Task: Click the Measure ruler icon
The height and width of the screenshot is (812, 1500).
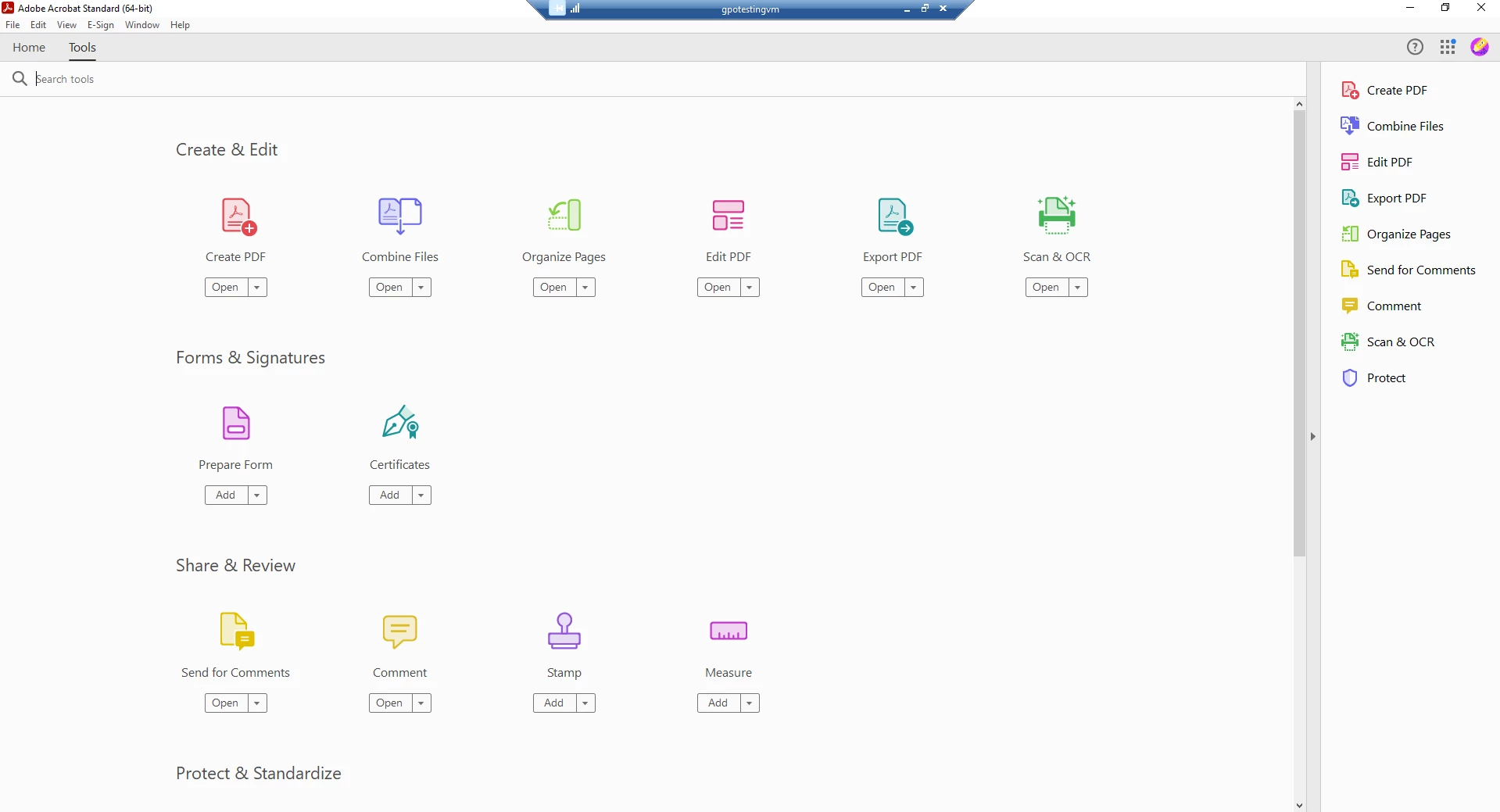Action: click(729, 631)
